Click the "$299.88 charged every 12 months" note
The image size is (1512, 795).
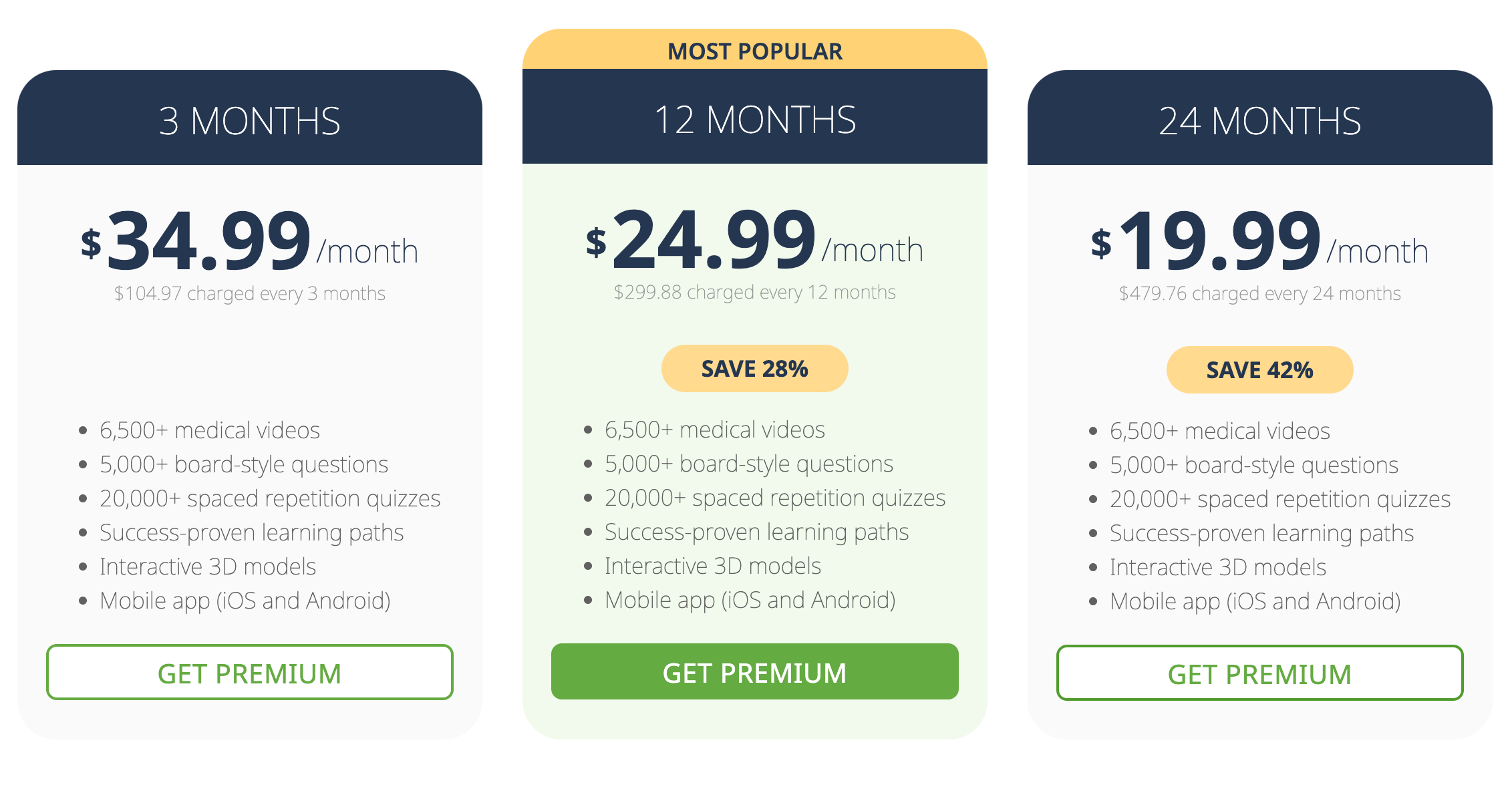pyautogui.click(x=754, y=292)
